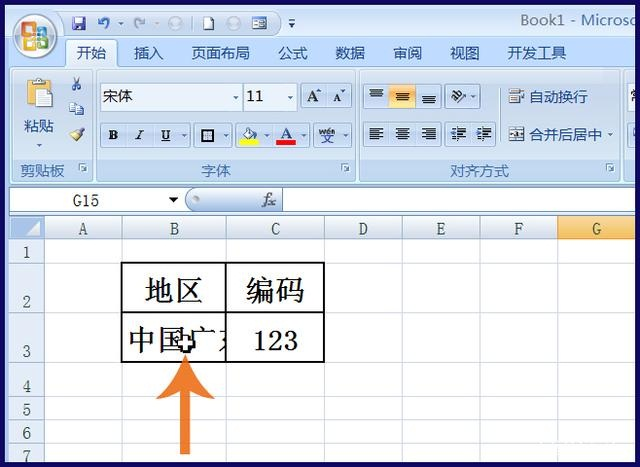This screenshot has height=467, width=640.
Task: Open the 字体 dialog launcher
Action: click(x=345, y=167)
